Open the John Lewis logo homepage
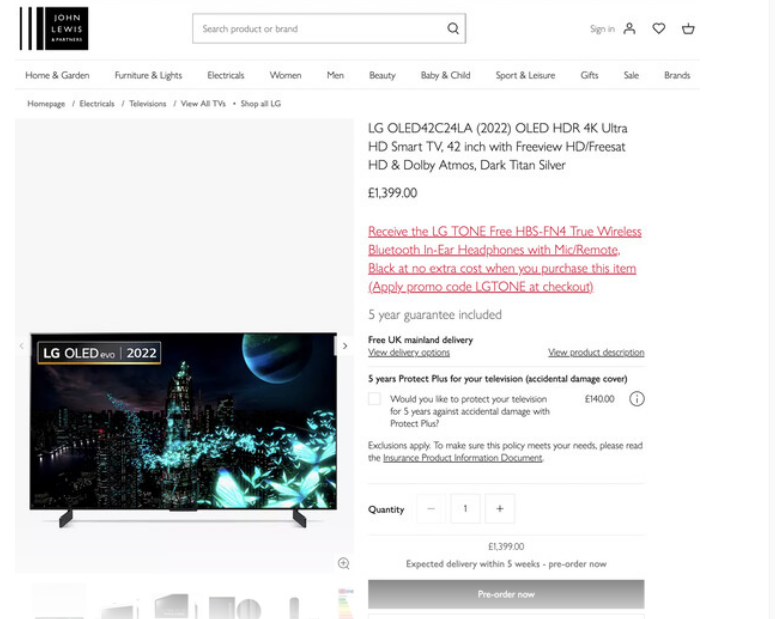775x619 pixels. [54, 28]
